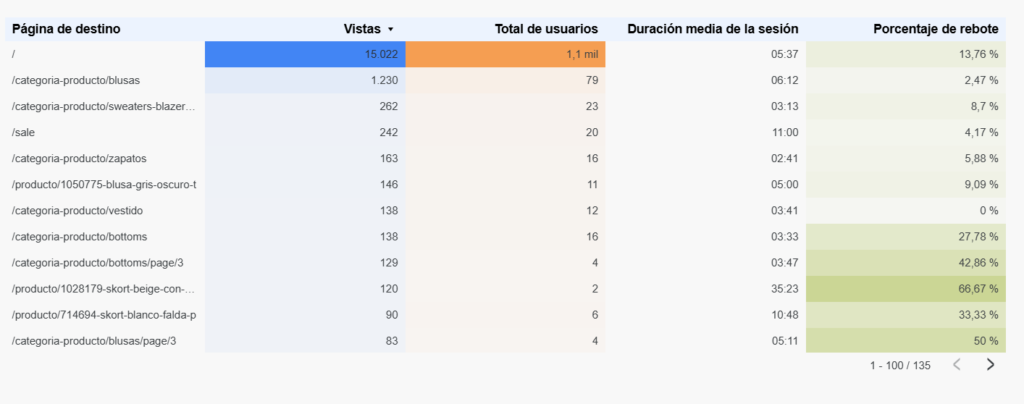Sort by Total de usuarios column
This screenshot has width=1024, height=404.
[546, 29]
